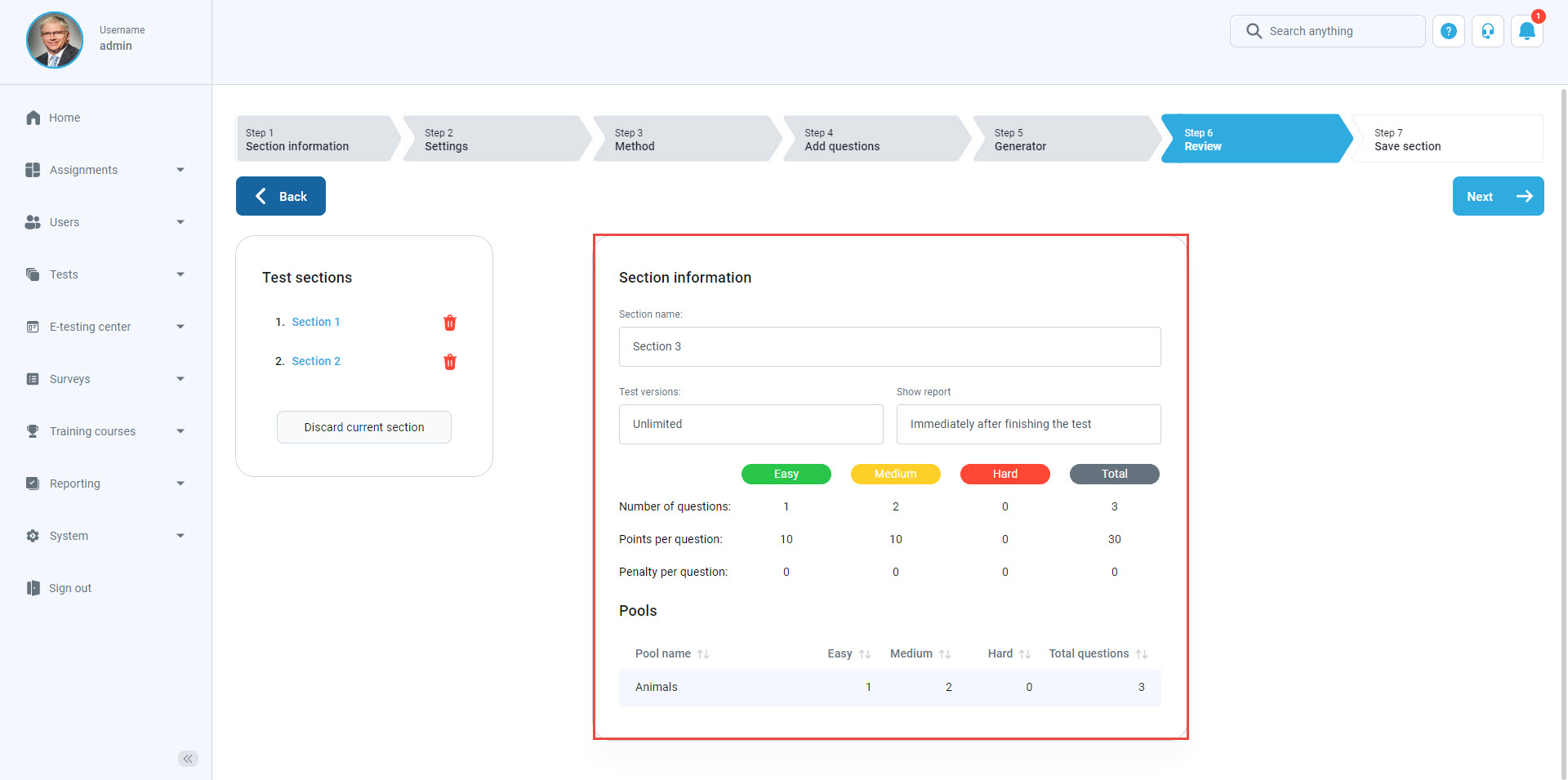Viewport: 1568px width, 780px height.
Task: Go to Step 2 Settings
Action: (495, 140)
